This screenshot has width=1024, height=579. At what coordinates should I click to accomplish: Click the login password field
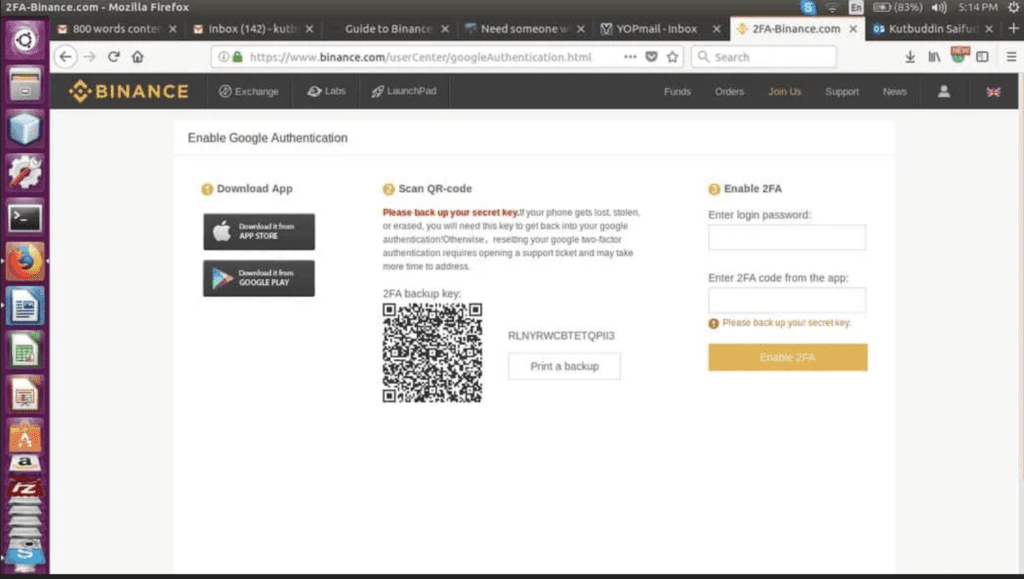(787, 238)
